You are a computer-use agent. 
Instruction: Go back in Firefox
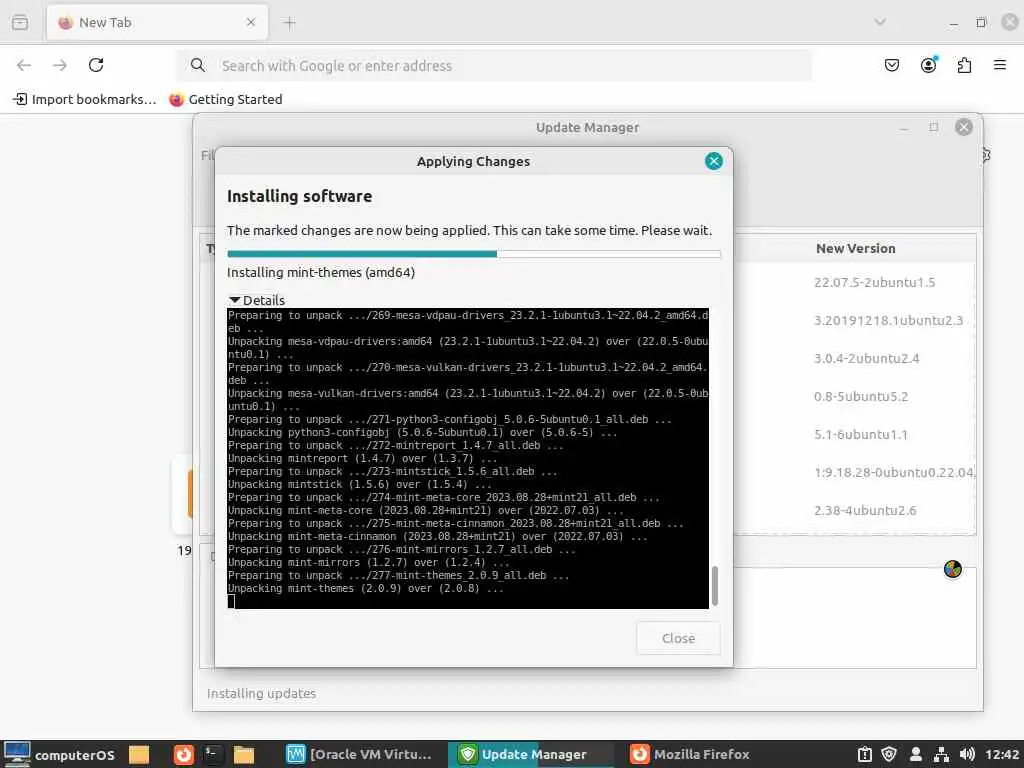tap(24, 65)
